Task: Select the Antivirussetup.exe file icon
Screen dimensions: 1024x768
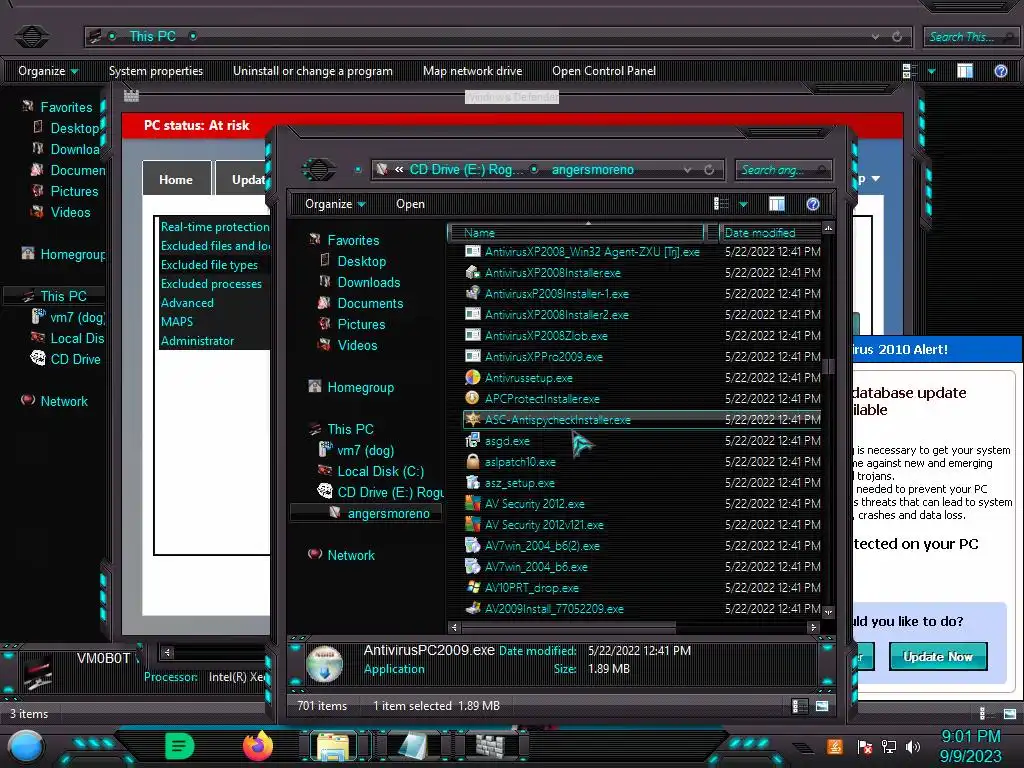Action: click(x=473, y=377)
